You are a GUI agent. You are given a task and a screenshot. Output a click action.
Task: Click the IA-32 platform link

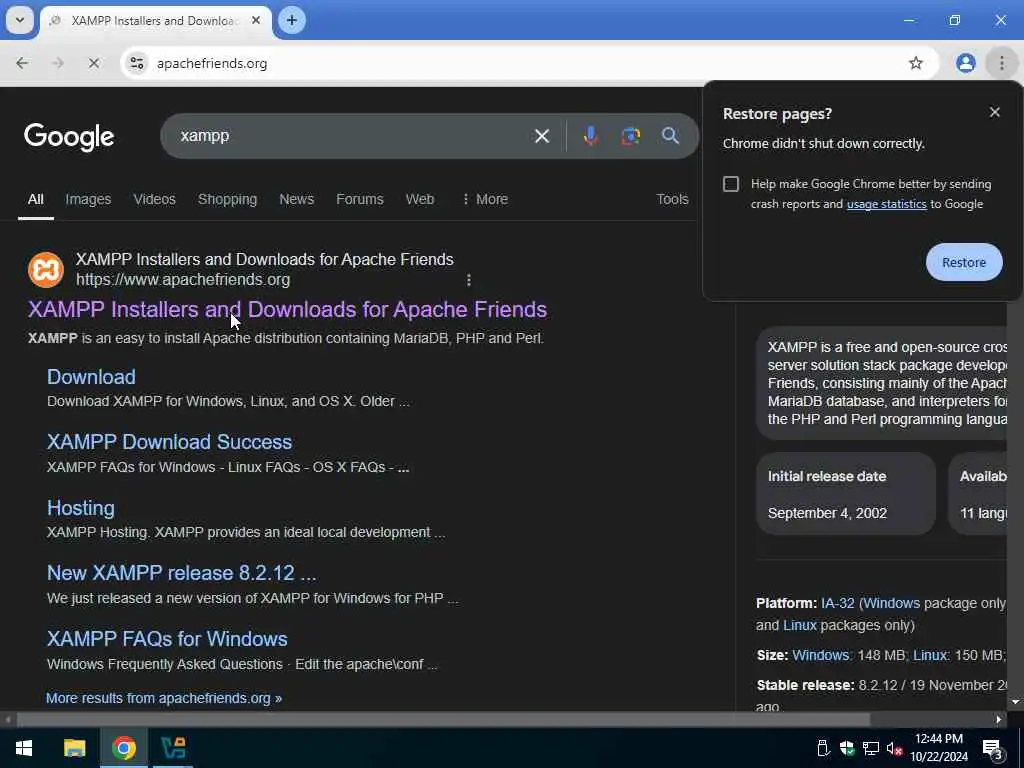tap(837, 603)
